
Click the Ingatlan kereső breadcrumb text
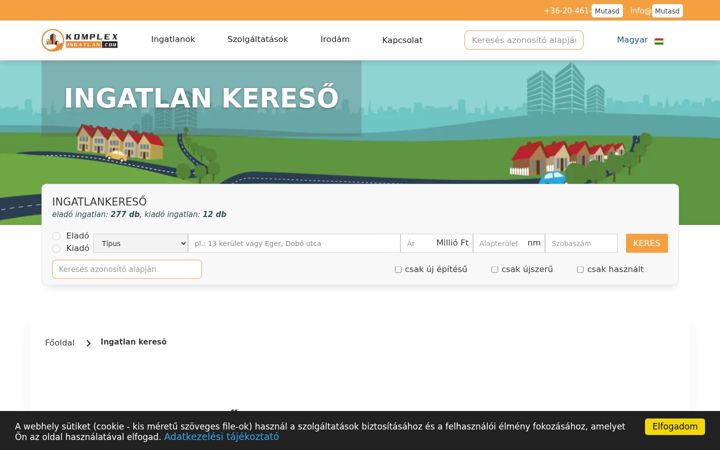pos(134,342)
